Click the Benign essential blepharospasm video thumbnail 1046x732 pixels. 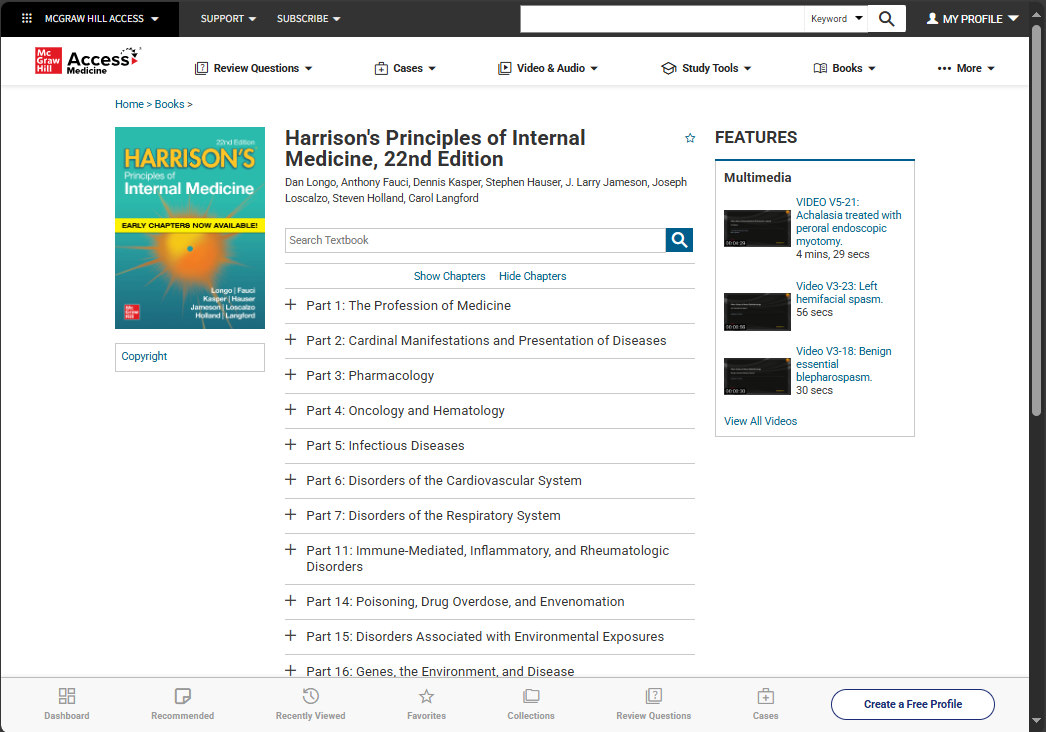pyautogui.click(x=757, y=377)
